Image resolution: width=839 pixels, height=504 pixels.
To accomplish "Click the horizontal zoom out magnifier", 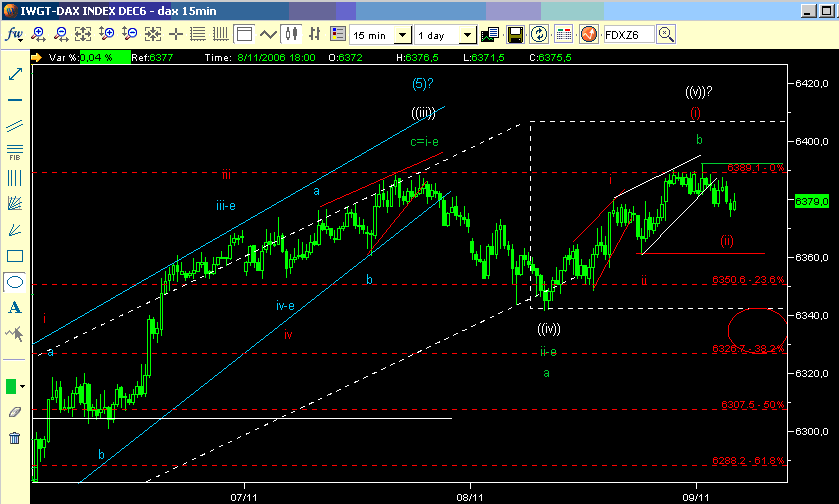I will 61,35.
